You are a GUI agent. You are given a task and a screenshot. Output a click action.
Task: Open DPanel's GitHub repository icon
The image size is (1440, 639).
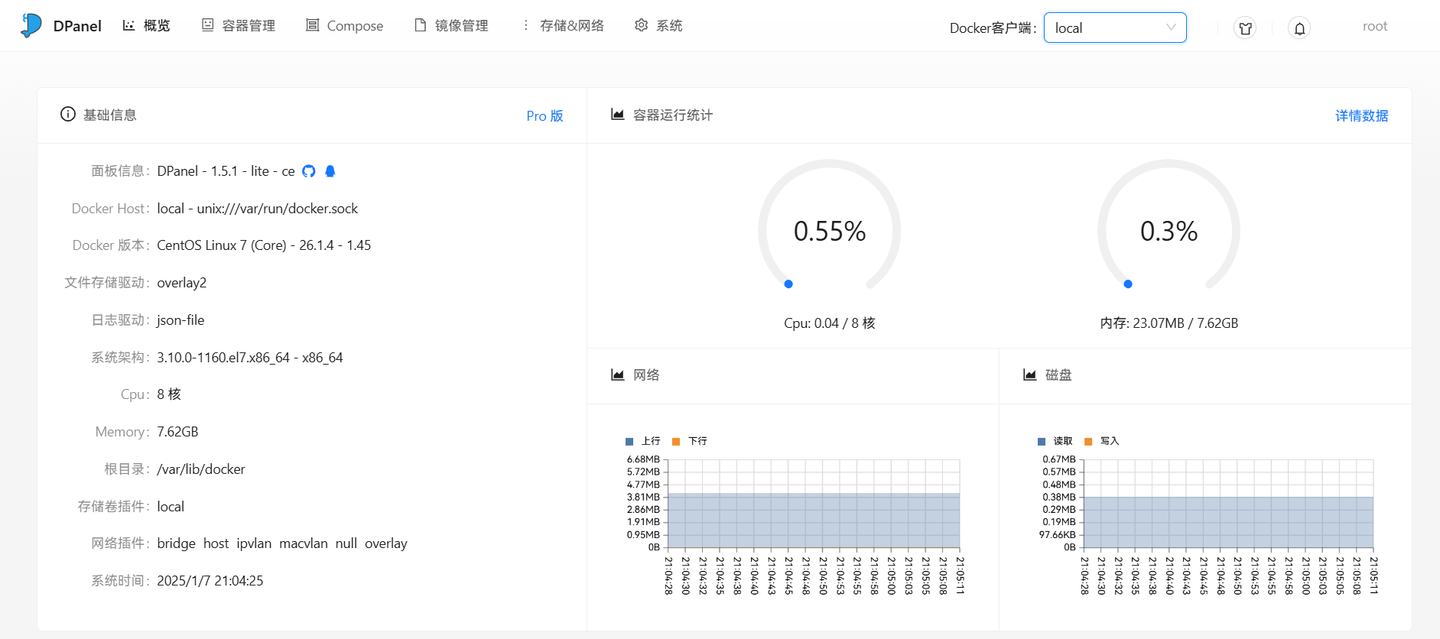(x=310, y=171)
